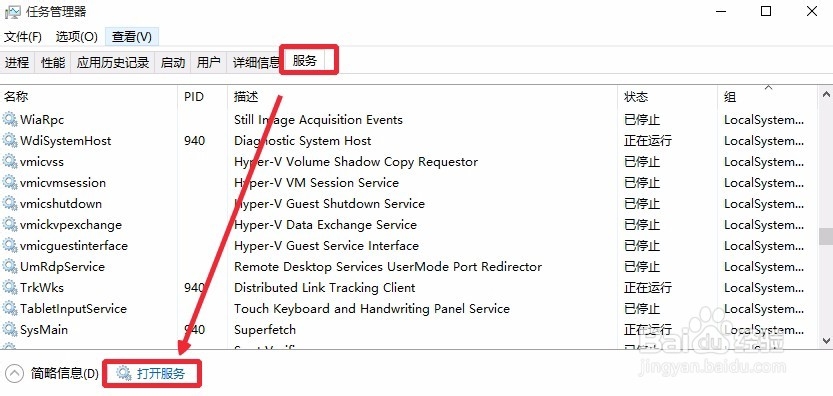Select the vmicguestinterface service name
Viewport: 833px width, 396px height.
(74, 246)
